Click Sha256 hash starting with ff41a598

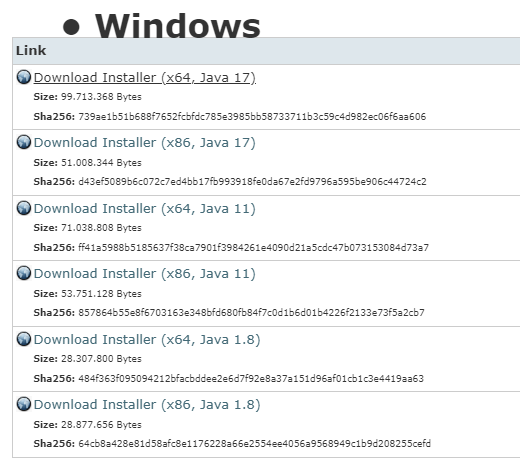pyautogui.click(x=253, y=248)
